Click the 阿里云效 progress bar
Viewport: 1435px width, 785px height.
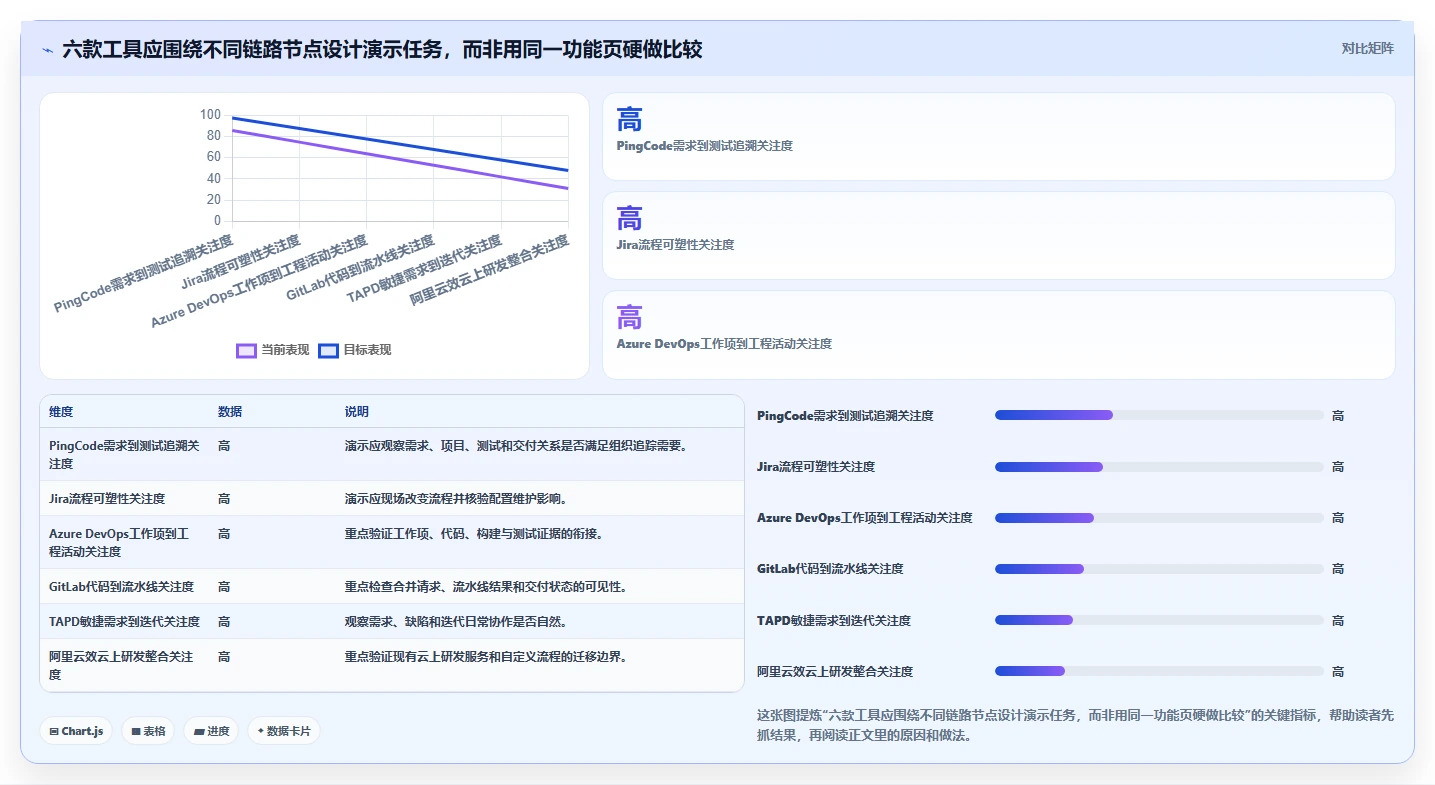click(x=1159, y=671)
